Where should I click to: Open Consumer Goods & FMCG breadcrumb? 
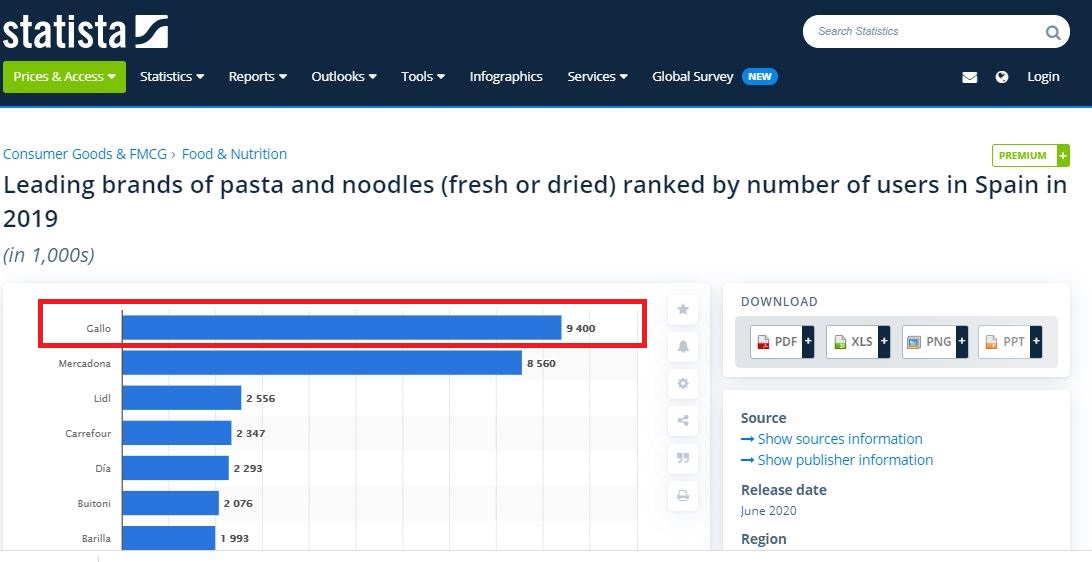(85, 154)
